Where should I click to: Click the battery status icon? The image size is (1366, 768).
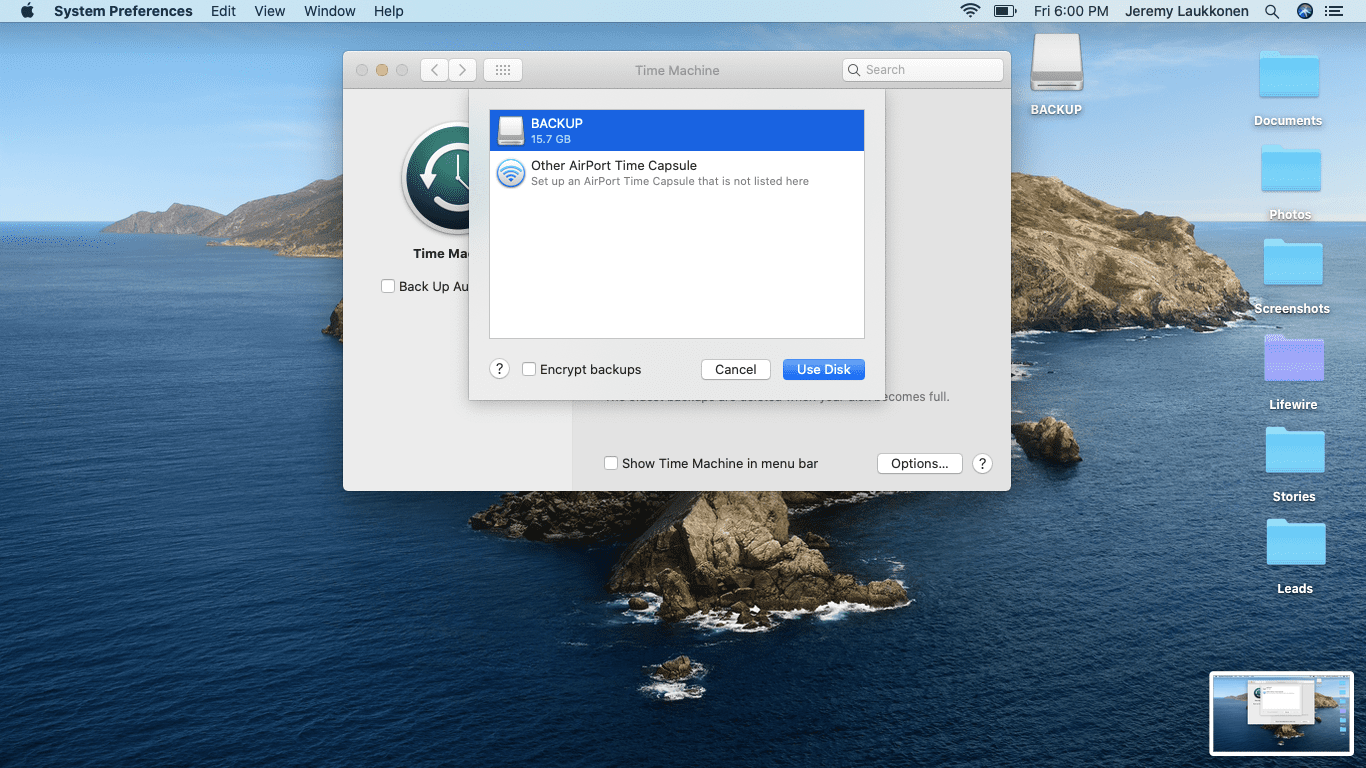coord(1005,11)
